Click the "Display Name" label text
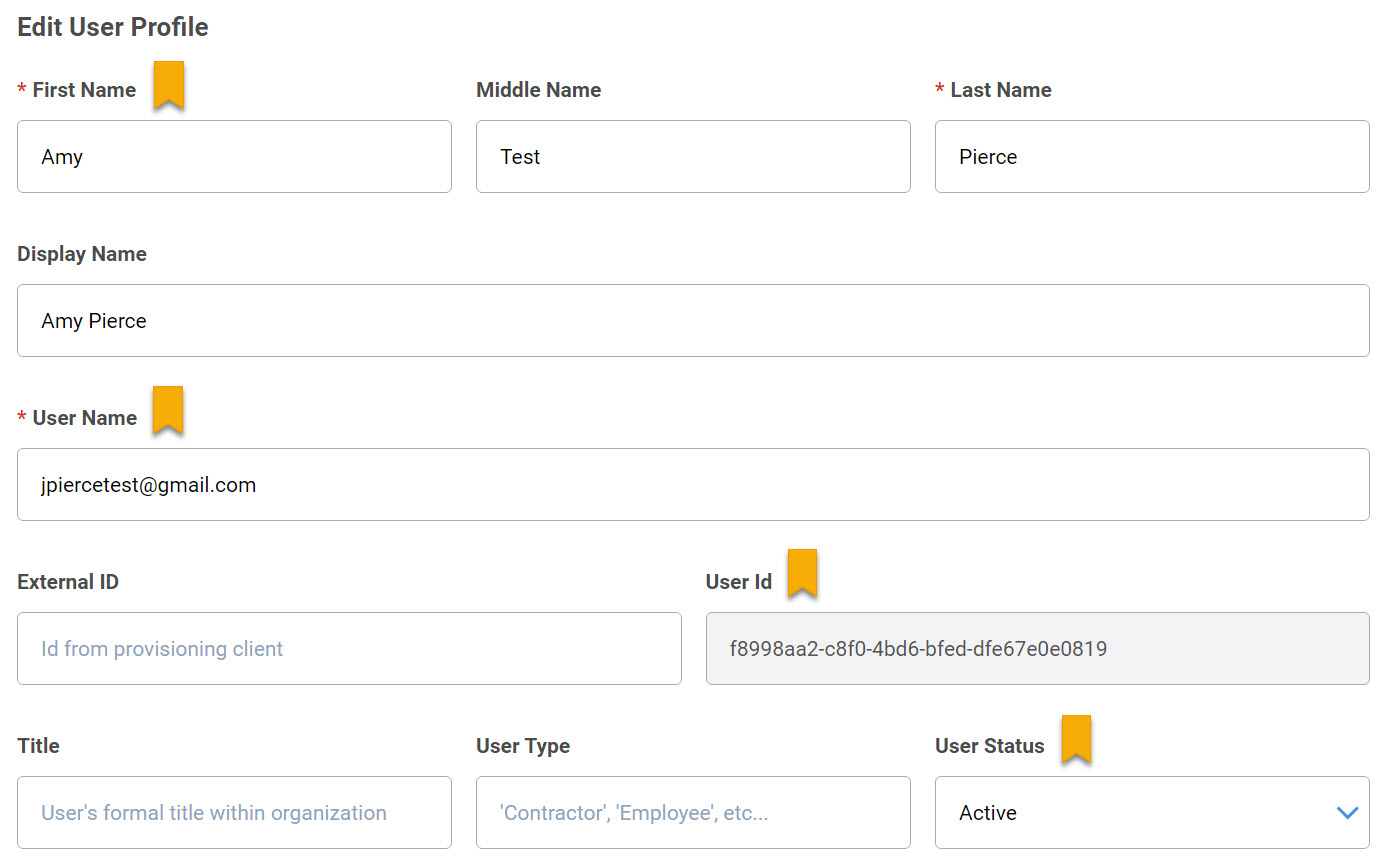 click(82, 254)
